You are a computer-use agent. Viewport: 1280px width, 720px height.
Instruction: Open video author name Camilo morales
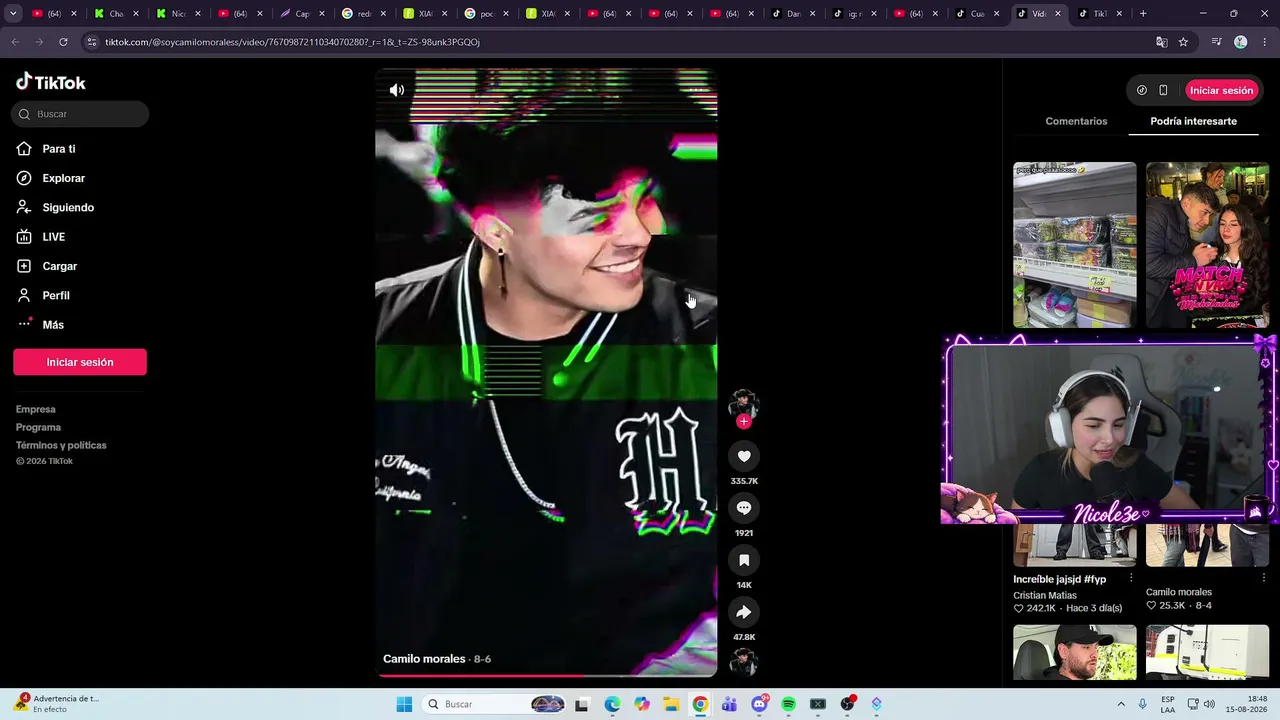tap(424, 659)
